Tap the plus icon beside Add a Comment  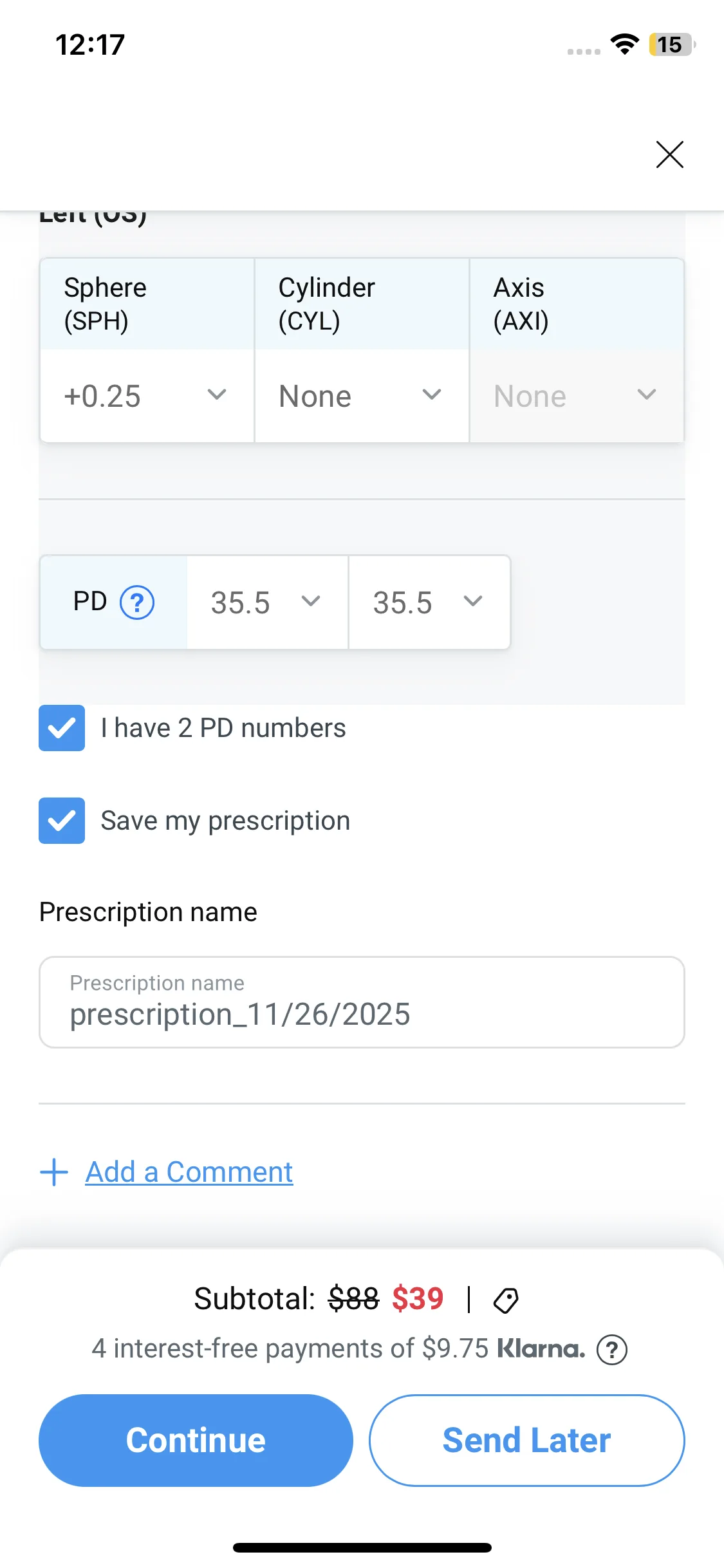pyautogui.click(x=54, y=1172)
